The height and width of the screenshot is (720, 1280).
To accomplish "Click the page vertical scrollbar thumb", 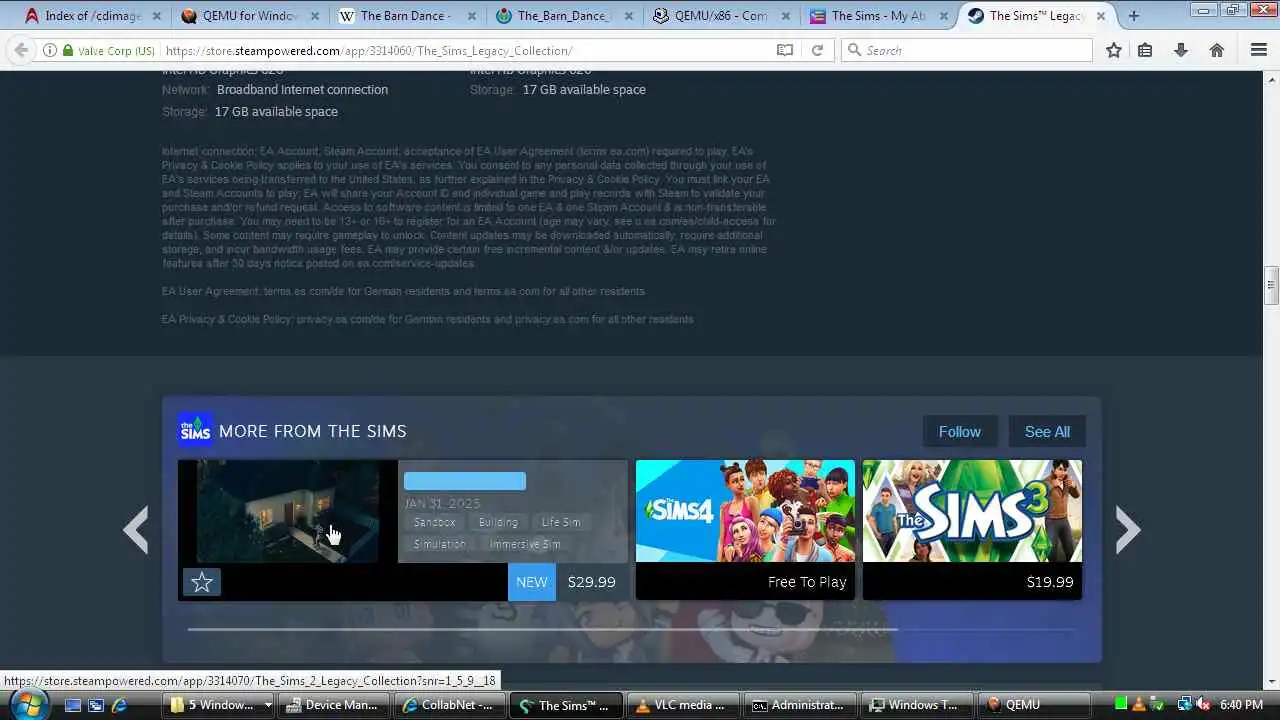I will (x=1272, y=286).
